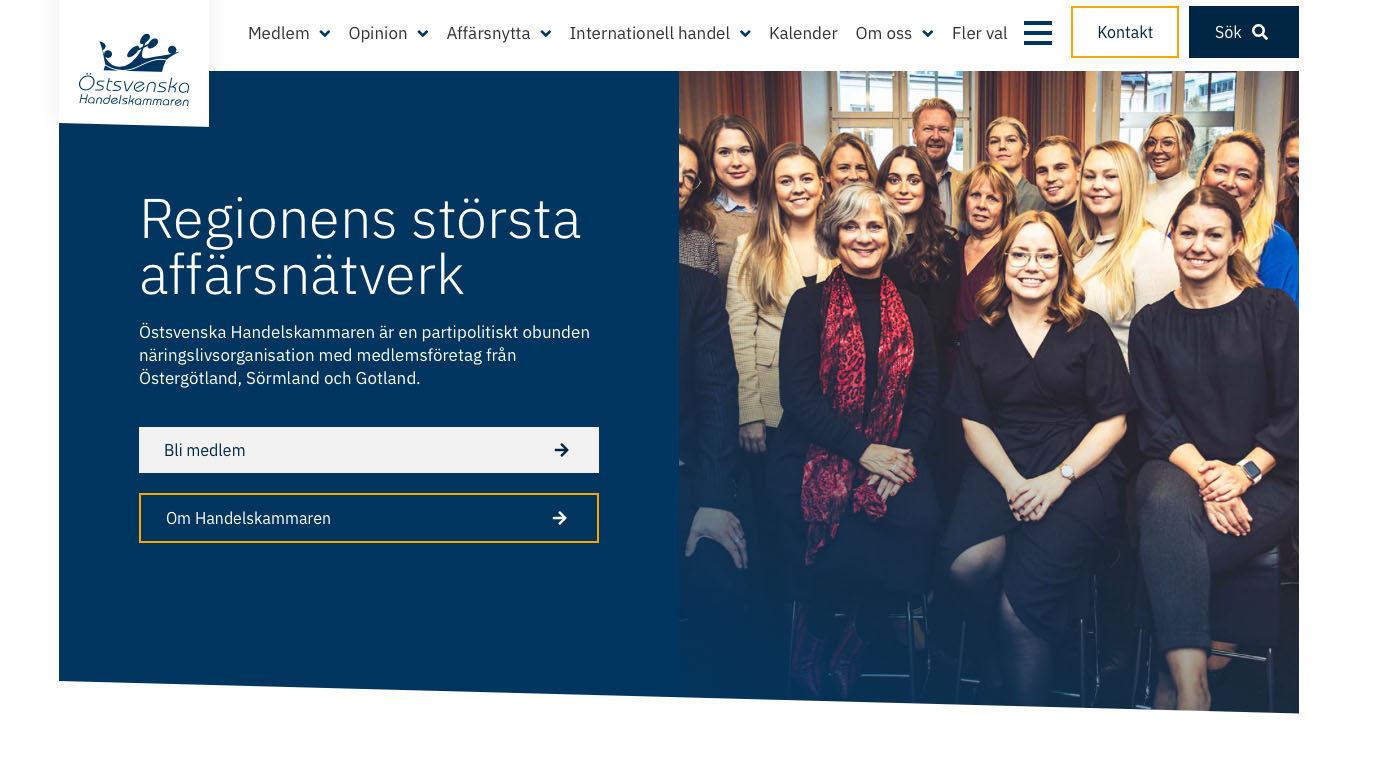1393x784 pixels.
Task: Expand the Affärsnytta dropdown chevron
Action: [546, 34]
